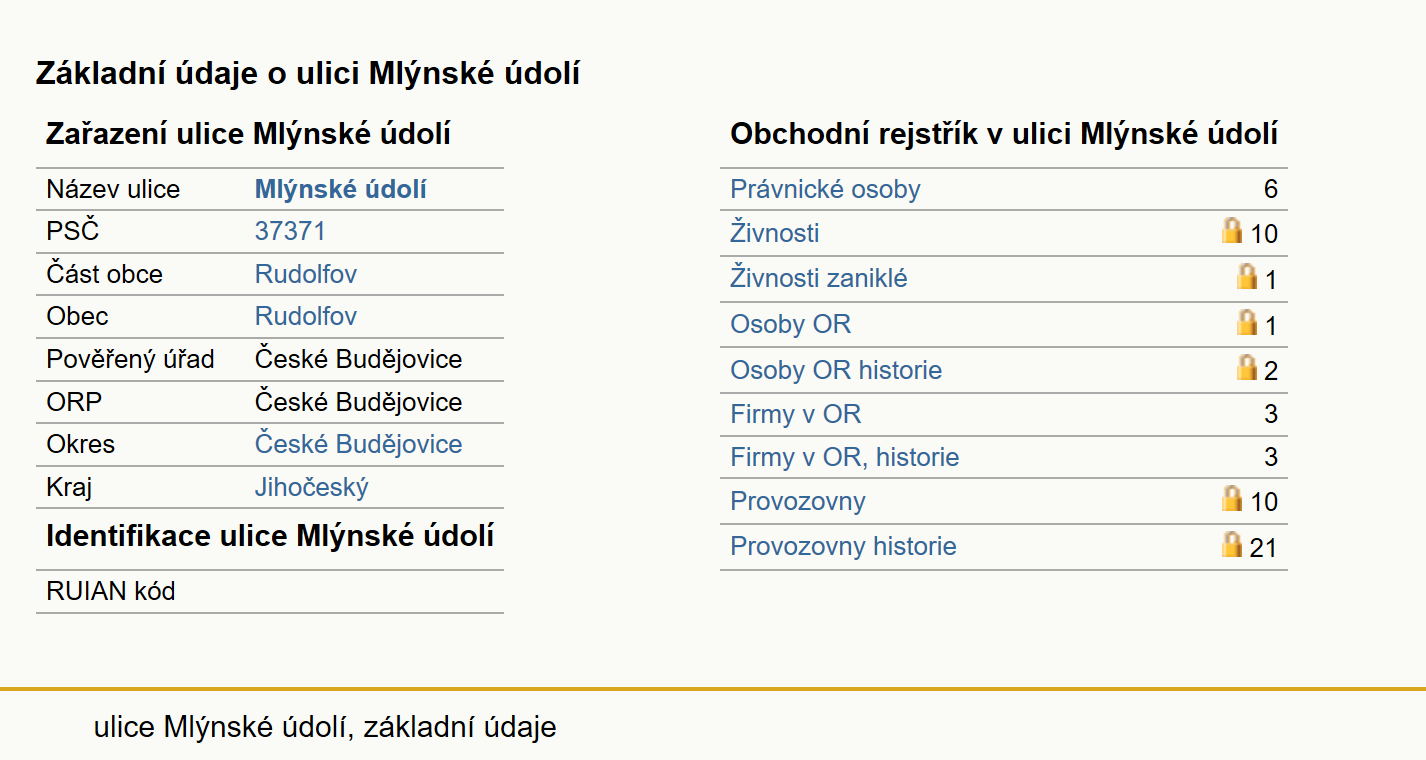Click the lock icon in Provozovny row
Screen dimensions: 1426x760
[x=1232, y=498]
